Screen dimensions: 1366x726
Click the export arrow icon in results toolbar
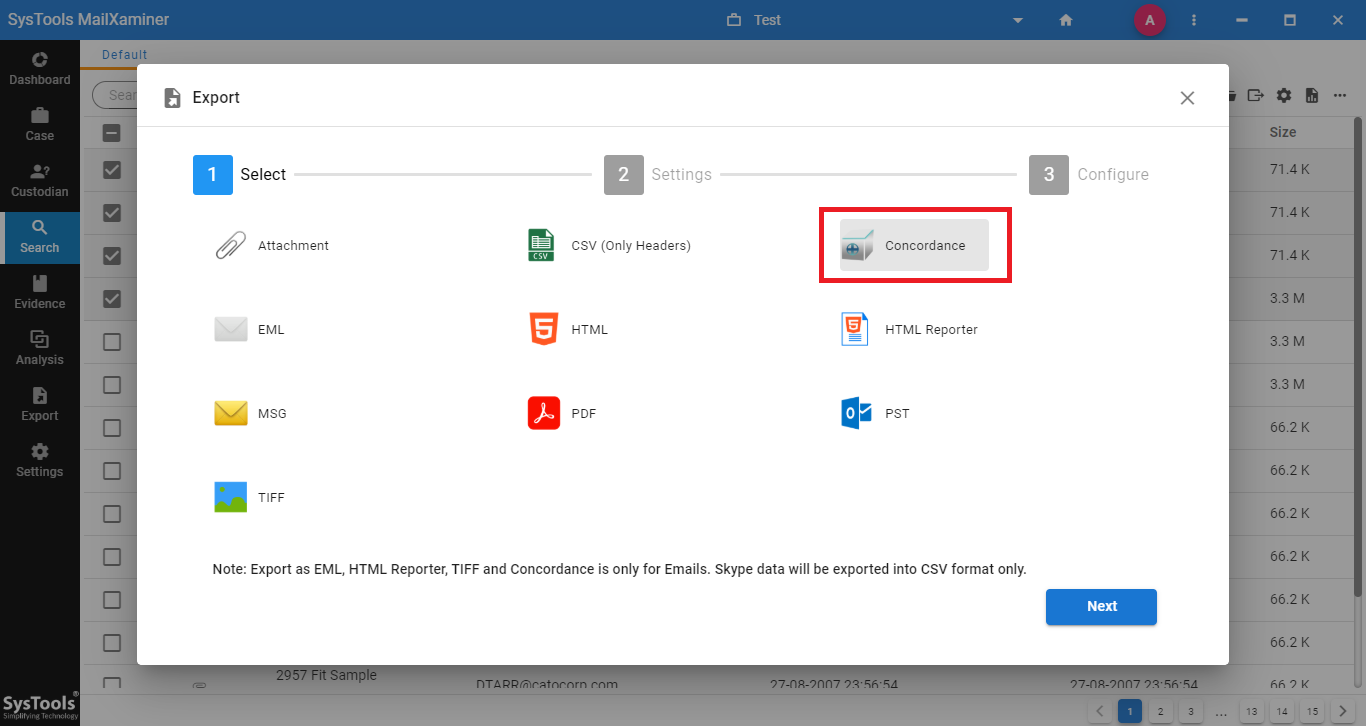pyautogui.click(x=1256, y=95)
